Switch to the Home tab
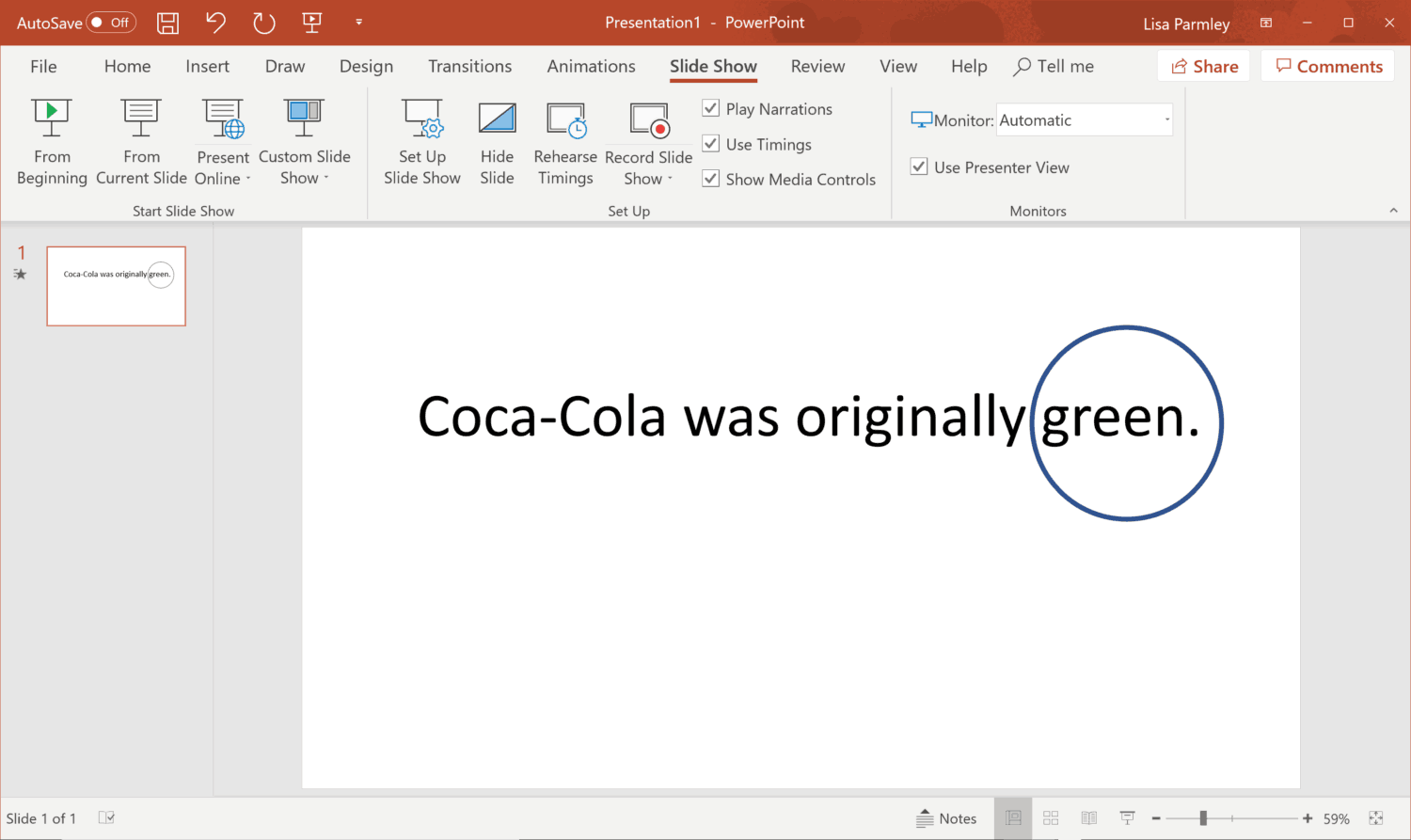1411x840 pixels. tap(127, 66)
